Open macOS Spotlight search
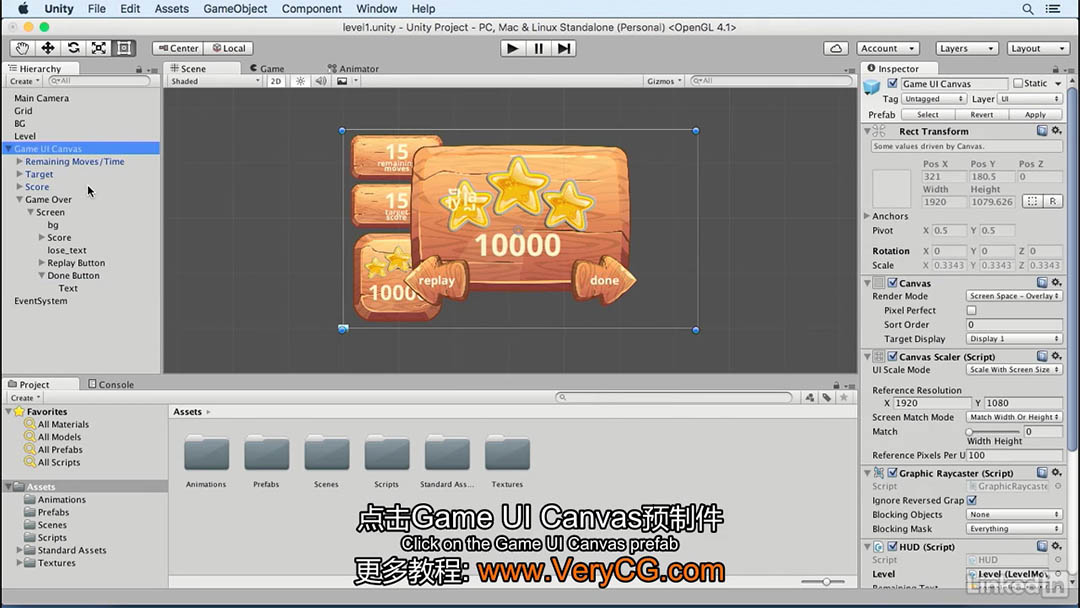The image size is (1080, 608). pyautogui.click(x=1028, y=9)
